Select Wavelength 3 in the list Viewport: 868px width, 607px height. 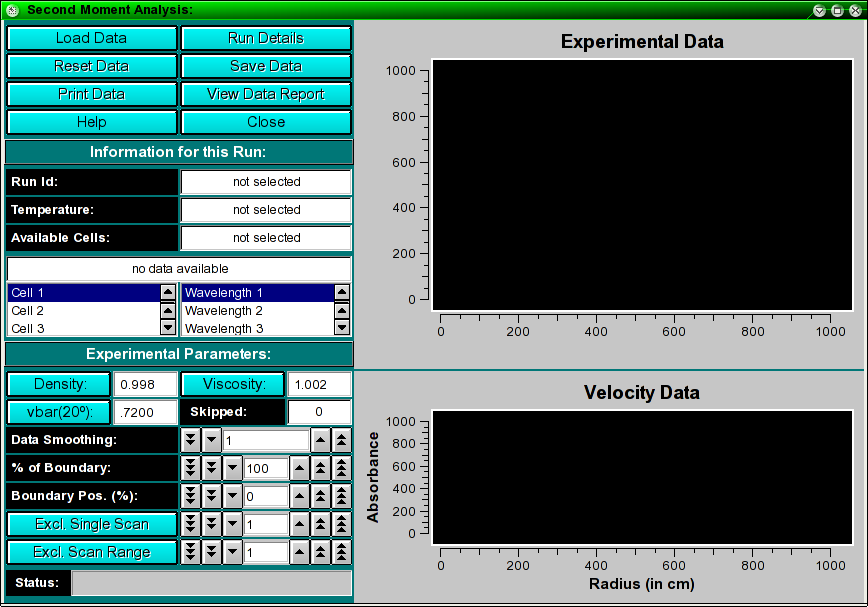point(255,328)
